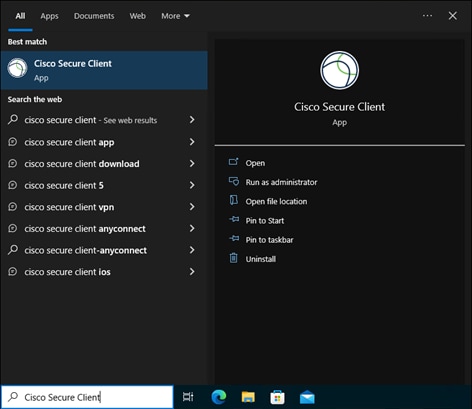Click chat icon next to 'cisco secure client ios'
The width and height of the screenshot is (472, 409).
[x=13, y=272]
